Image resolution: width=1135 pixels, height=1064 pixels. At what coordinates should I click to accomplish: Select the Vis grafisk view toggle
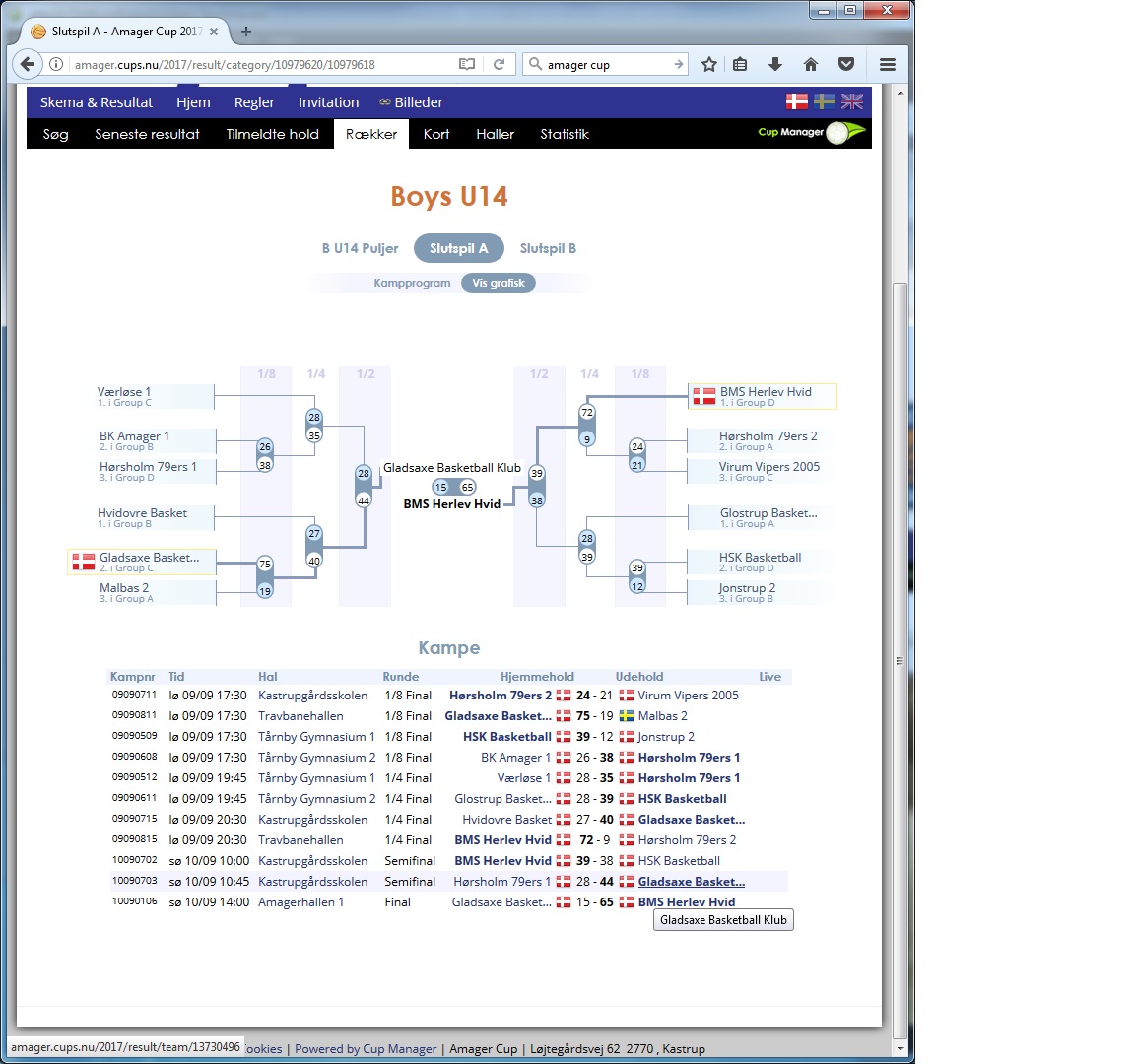tap(498, 283)
